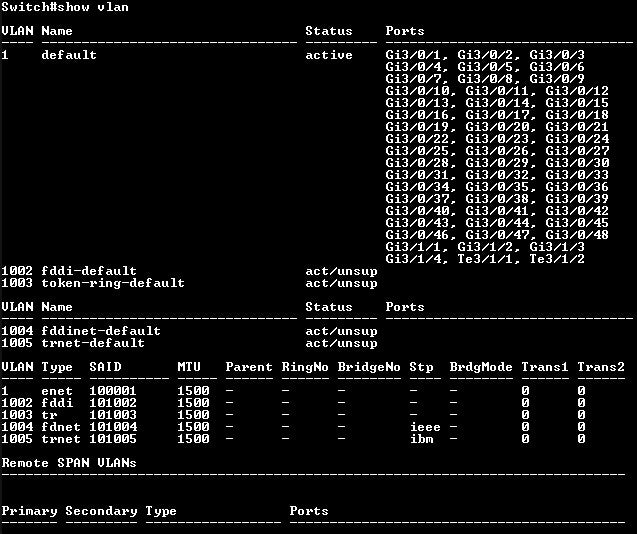637x534 pixels.
Task: Click the 'enet' type entry
Action: (57, 391)
